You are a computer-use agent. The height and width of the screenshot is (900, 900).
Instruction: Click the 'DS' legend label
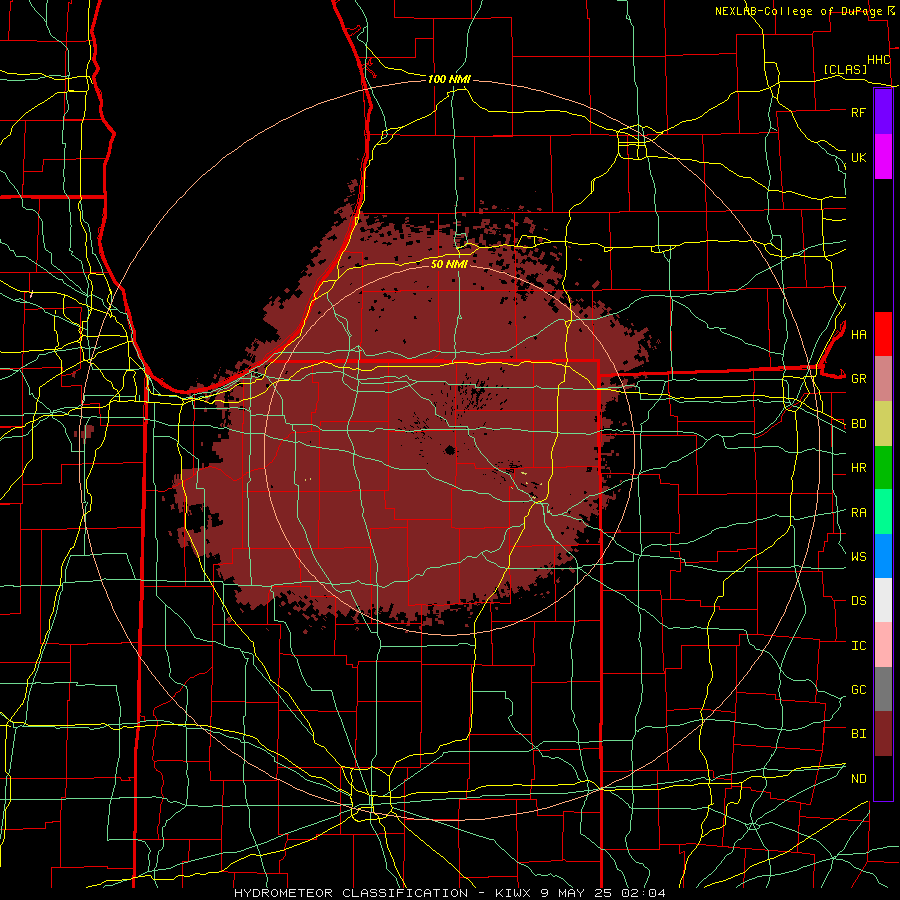[x=858, y=601]
